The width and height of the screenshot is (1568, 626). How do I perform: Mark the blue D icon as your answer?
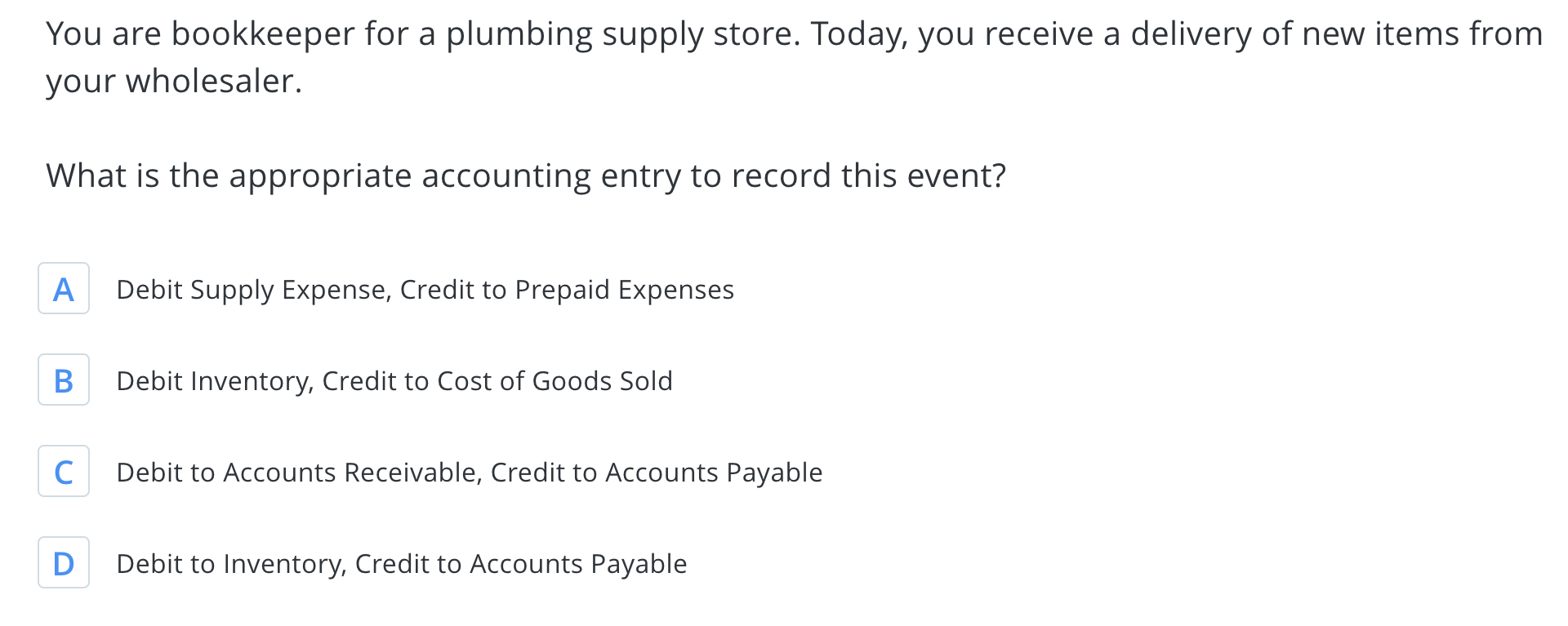(64, 562)
